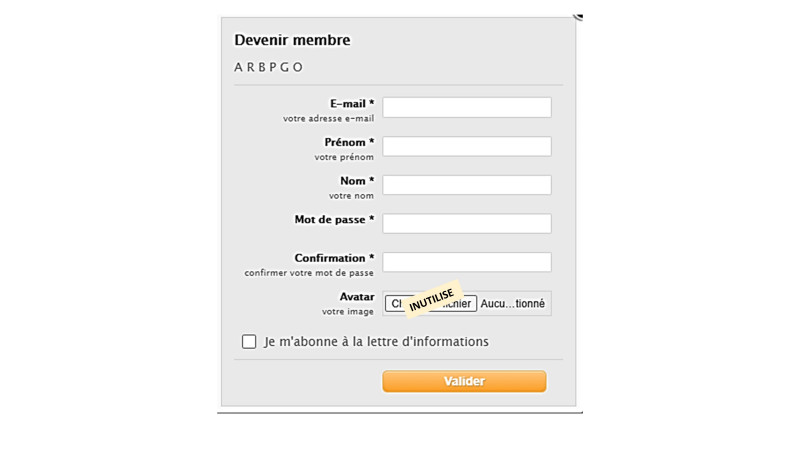The width and height of the screenshot is (800, 450).
Task: Click the "confirmer votre mot de passe" hint
Action: click(x=309, y=273)
